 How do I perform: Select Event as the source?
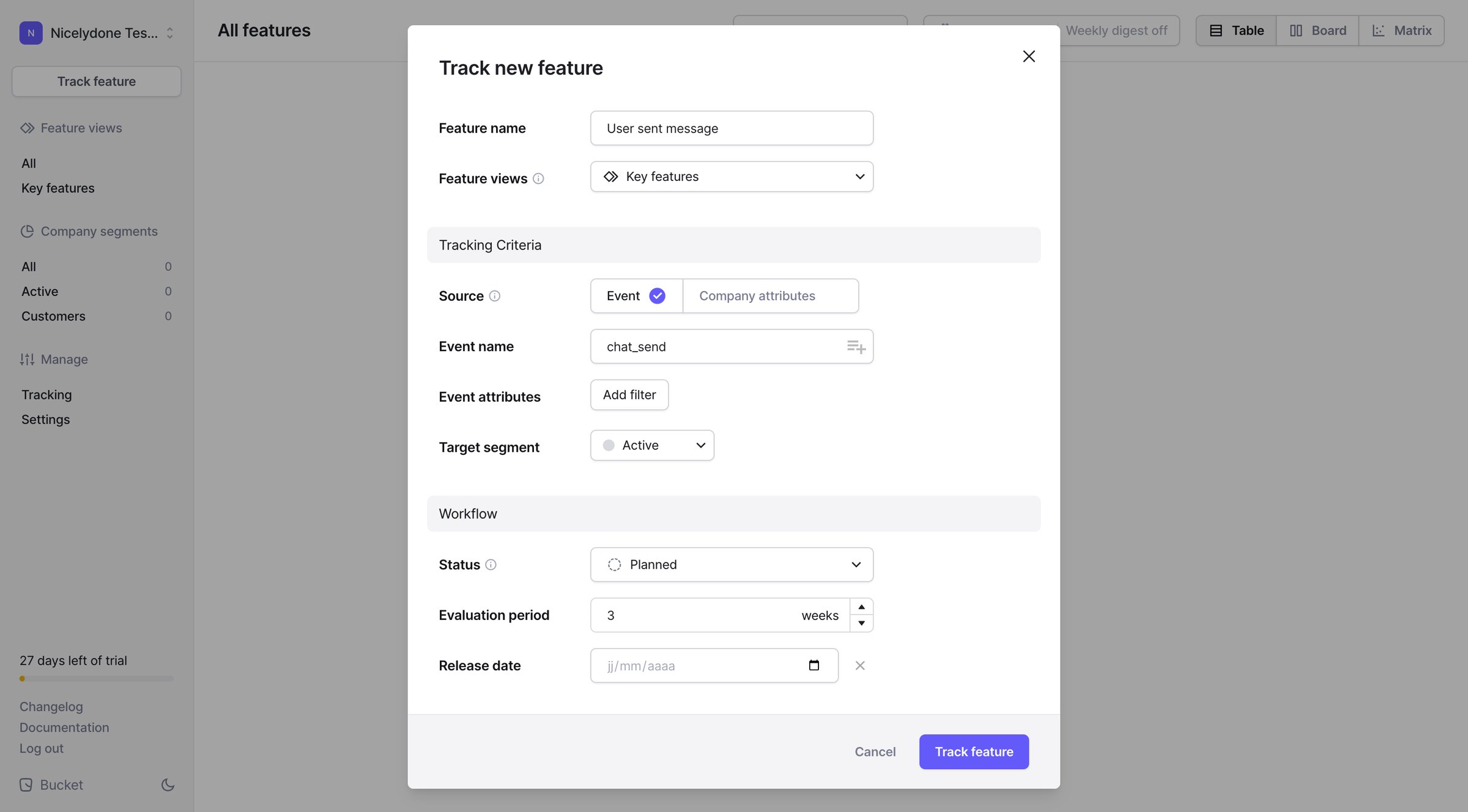636,296
